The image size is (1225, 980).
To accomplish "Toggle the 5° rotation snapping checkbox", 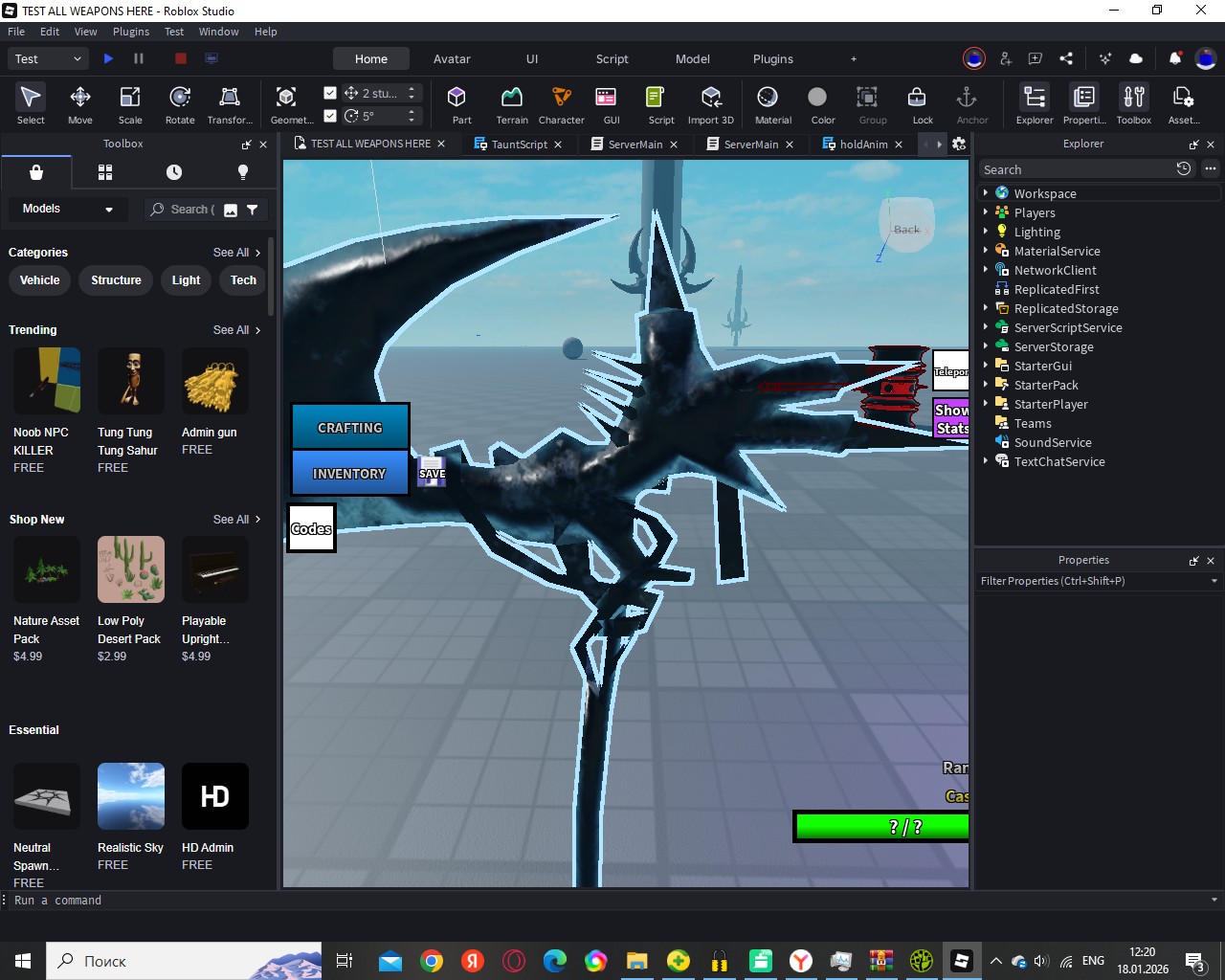I will click(330, 116).
